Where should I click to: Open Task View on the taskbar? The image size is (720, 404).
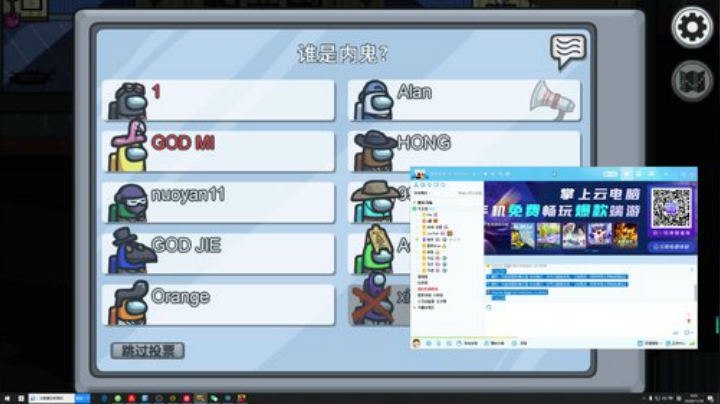(x=21, y=398)
